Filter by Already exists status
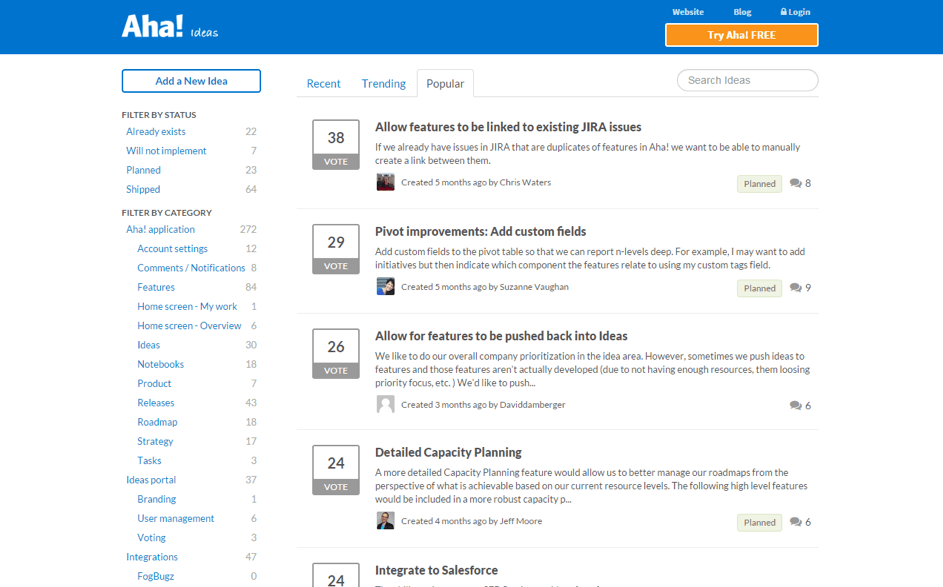 156,132
